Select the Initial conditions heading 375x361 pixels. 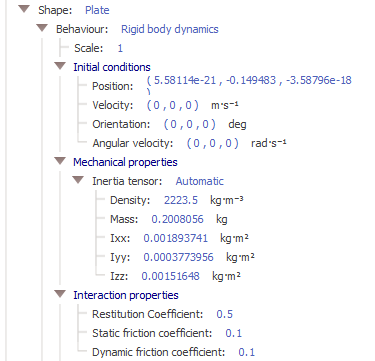click(112, 67)
